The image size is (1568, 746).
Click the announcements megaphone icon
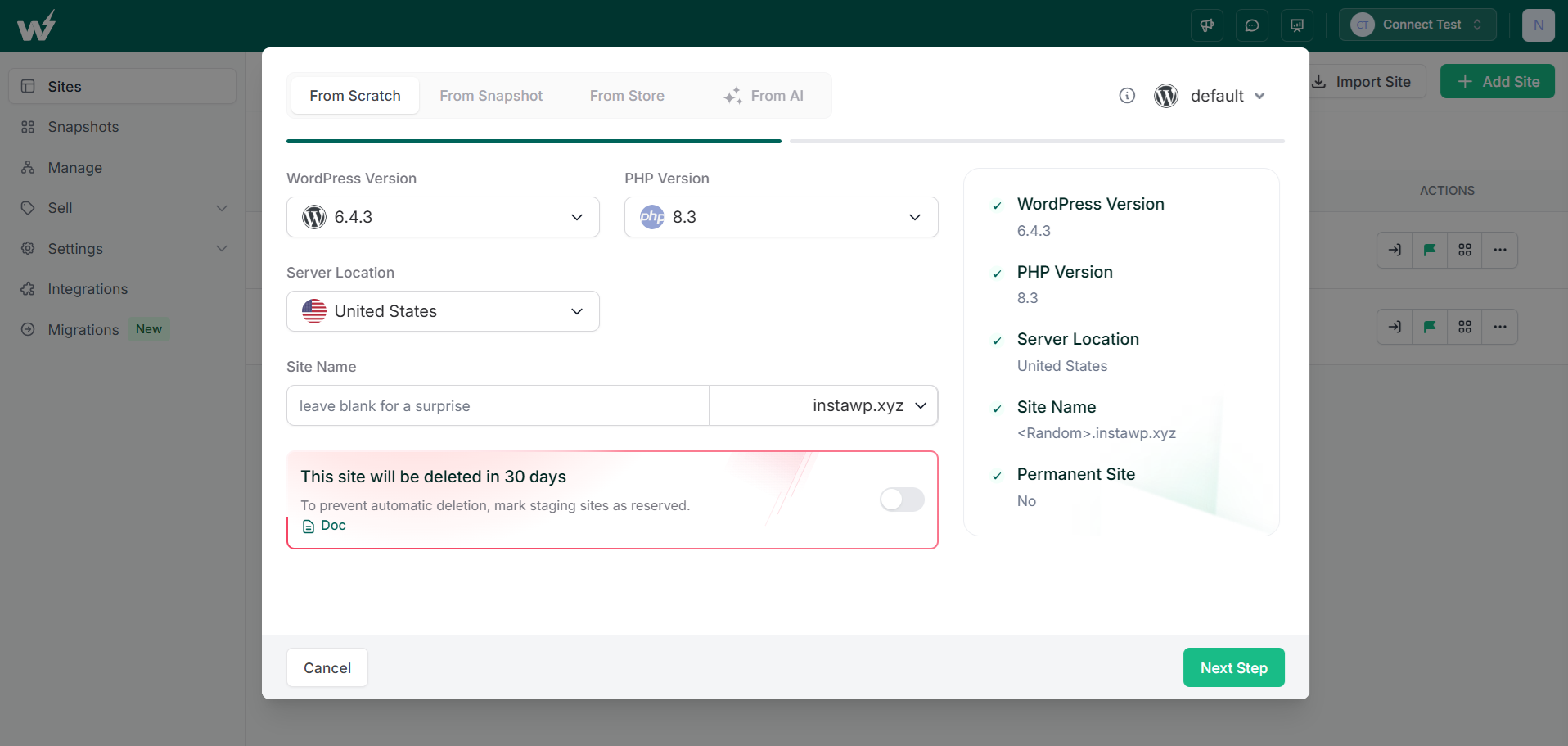1207,25
